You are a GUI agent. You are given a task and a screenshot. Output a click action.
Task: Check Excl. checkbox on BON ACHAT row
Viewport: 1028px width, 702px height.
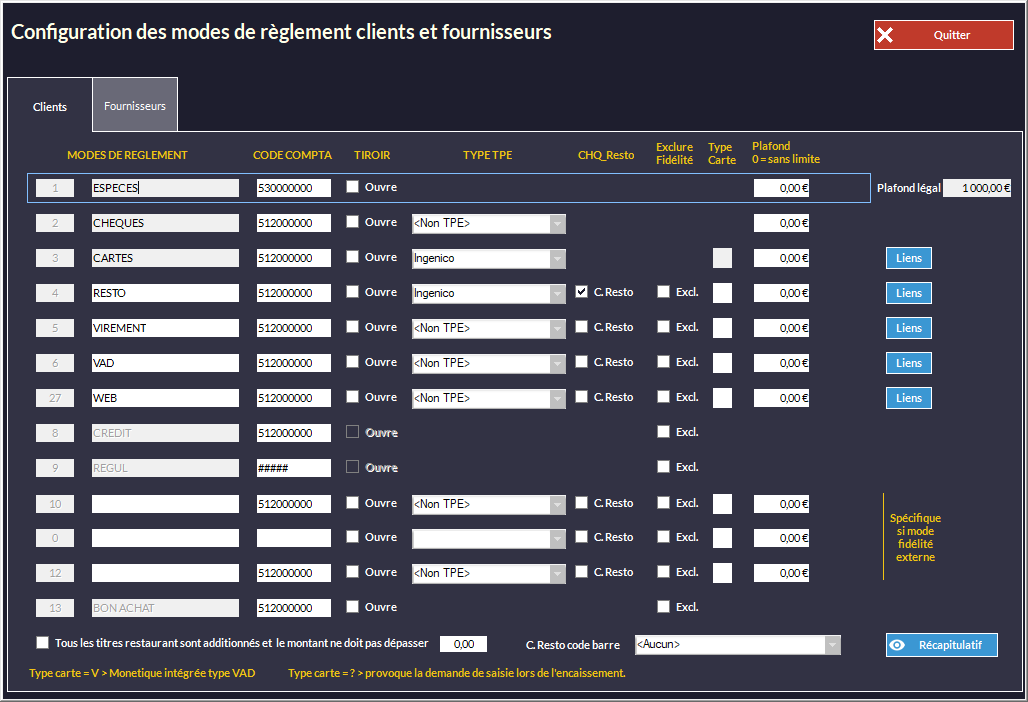pyautogui.click(x=664, y=607)
